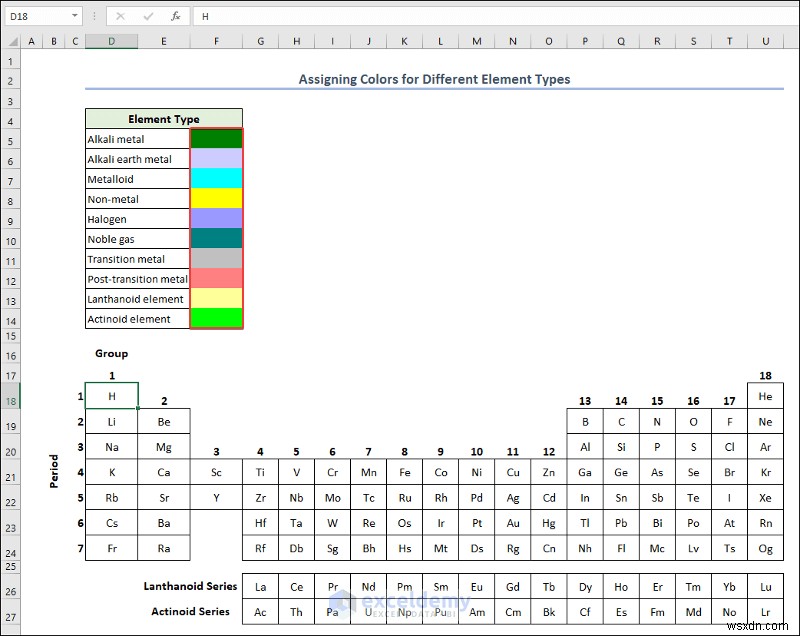Screen dimensions: 800x636
Task: Click the title 'Assigning Colors for Different Element Types'
Action: (x=434, y=79)
